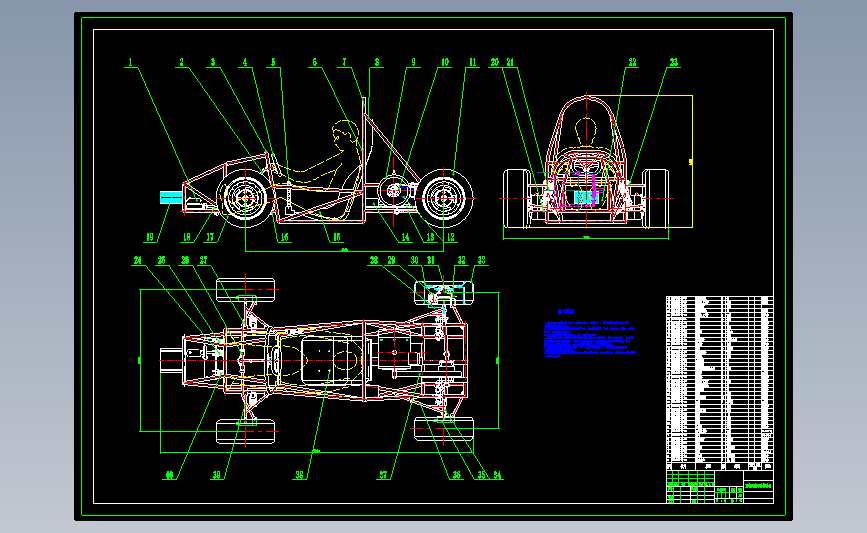Select balloon label 4 above the side view
The height and width of the screenshot is (533, 867).
pos(245,62)
